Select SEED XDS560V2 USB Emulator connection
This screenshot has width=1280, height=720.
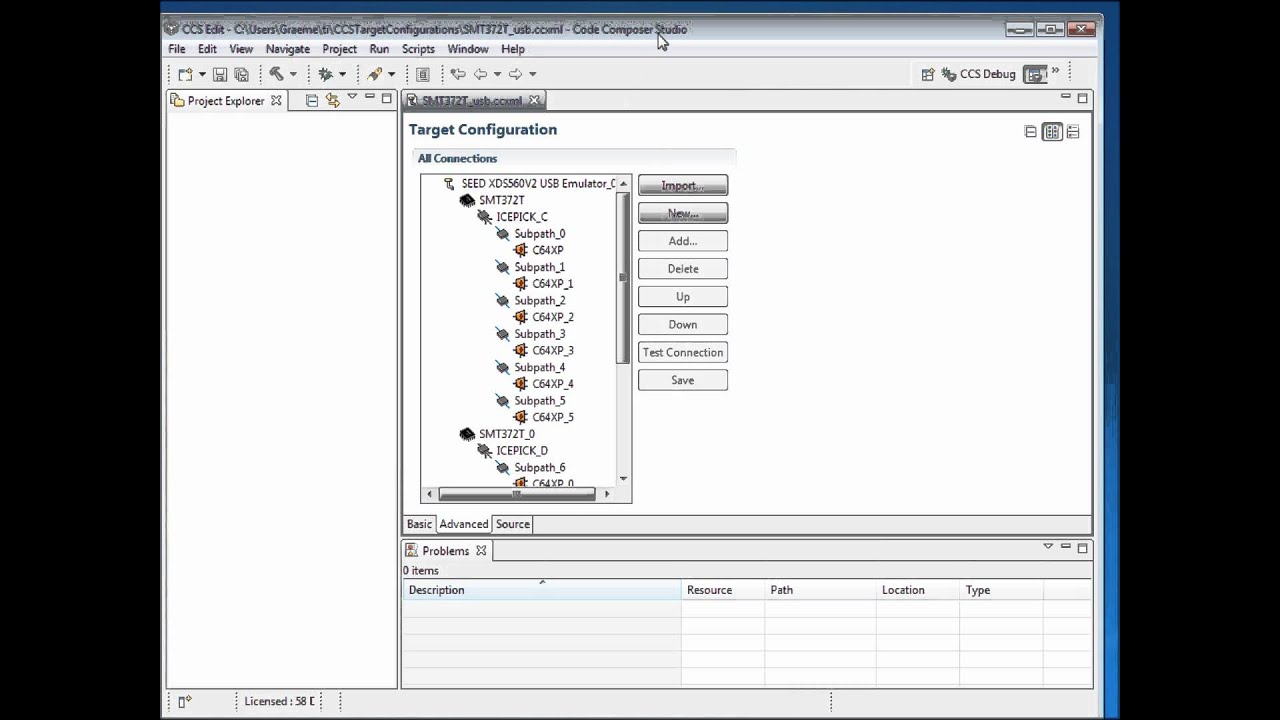pos(538,184)
